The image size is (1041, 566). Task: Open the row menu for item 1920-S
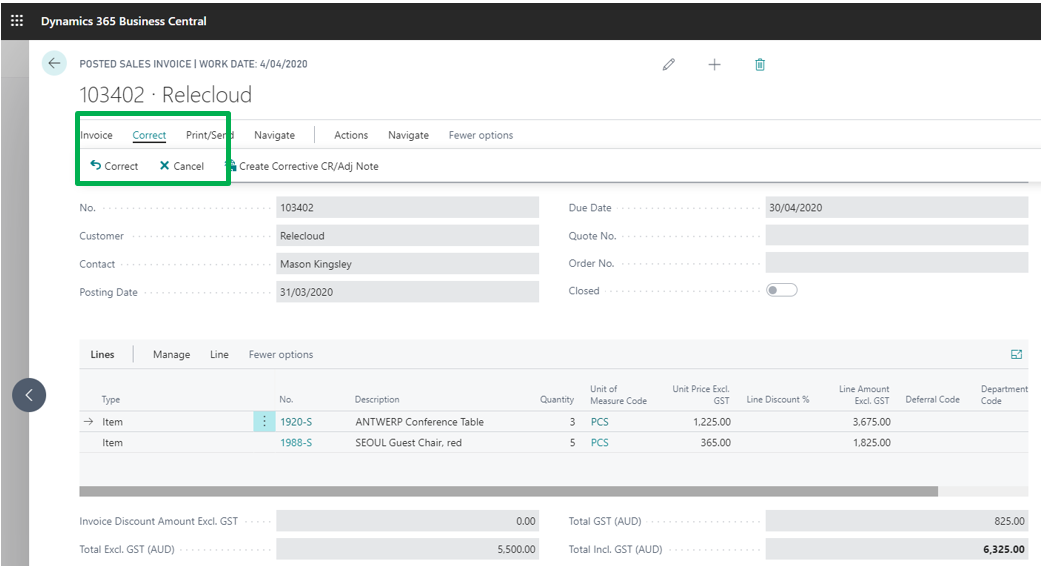tap(264, 422)
